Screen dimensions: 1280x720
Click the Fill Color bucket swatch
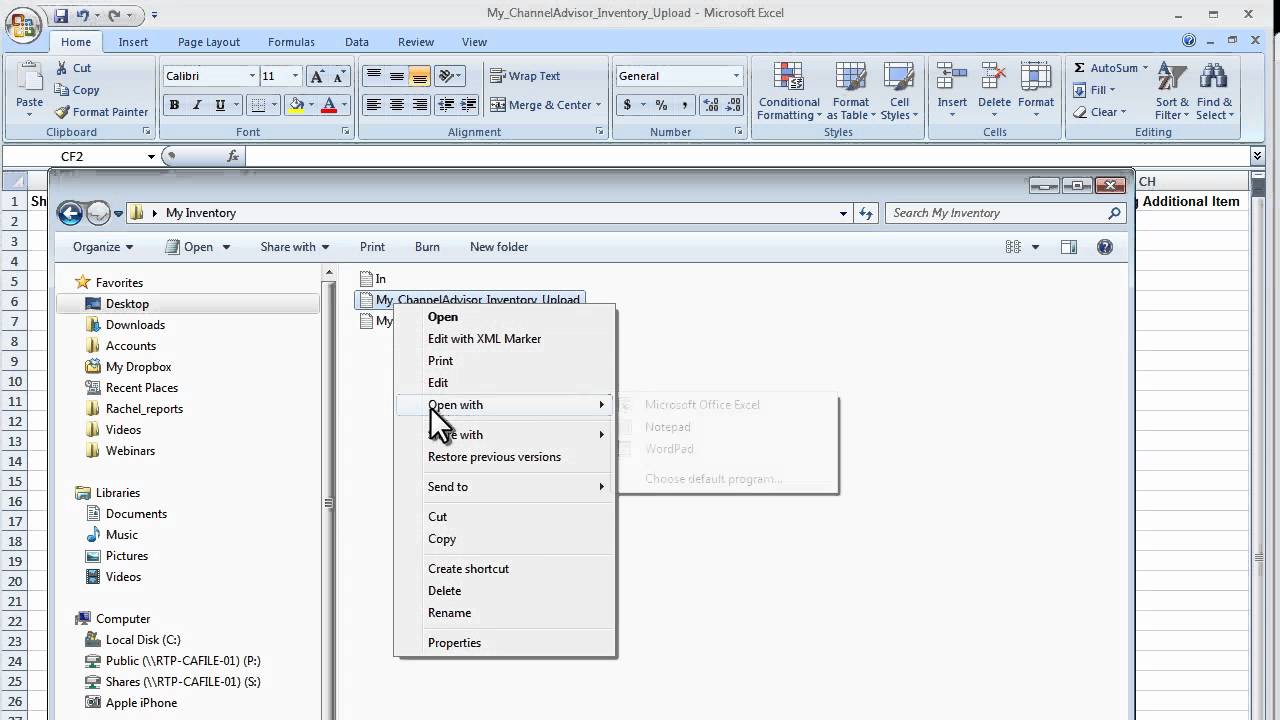coord(296,105)
